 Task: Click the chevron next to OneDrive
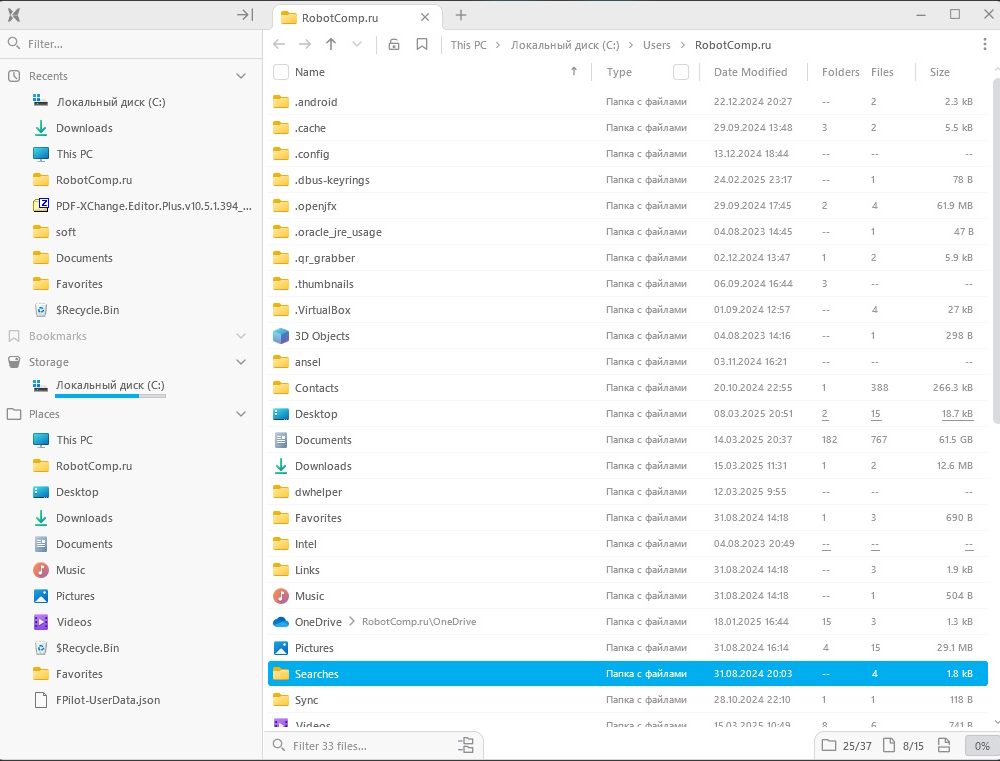coord(351,621)
